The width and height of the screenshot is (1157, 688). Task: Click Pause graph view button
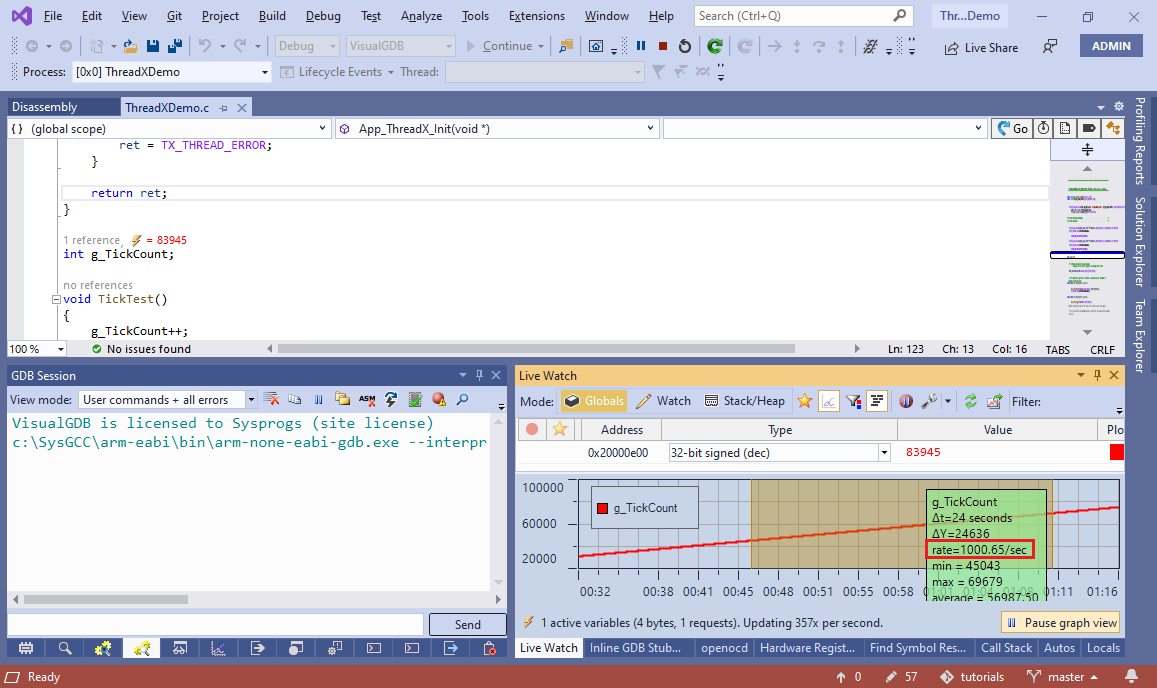coord(1060,622)
